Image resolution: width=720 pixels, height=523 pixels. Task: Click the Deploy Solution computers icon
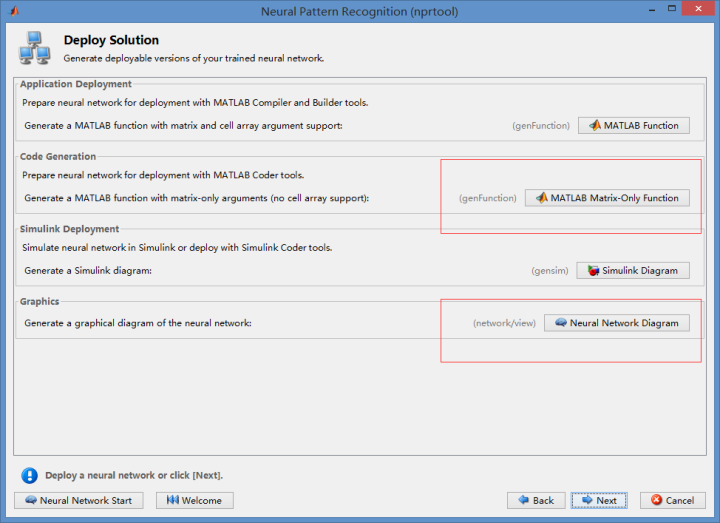[34, 48]
